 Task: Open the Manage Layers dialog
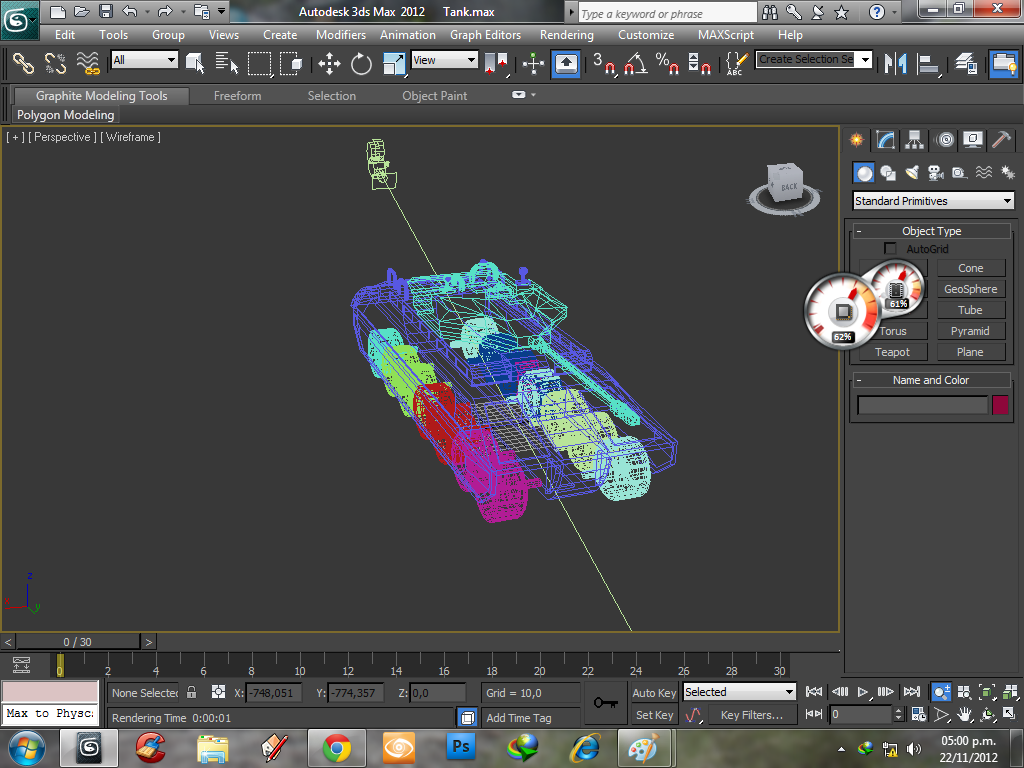(966, 63)
